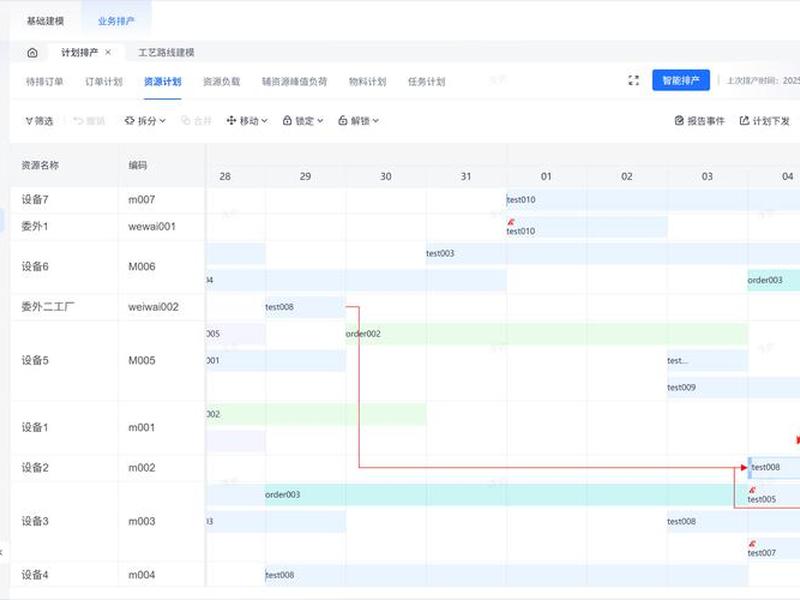Click the 移动 move icon

click(x=231, y=121)
